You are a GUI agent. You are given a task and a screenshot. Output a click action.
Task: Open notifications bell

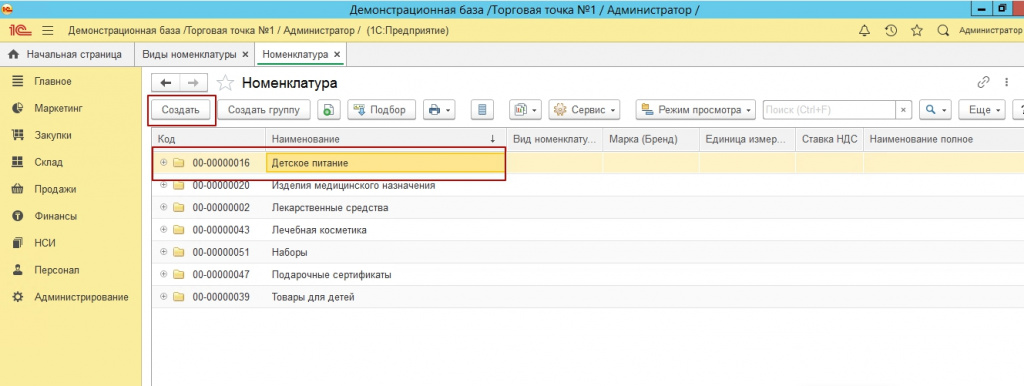coord(865,31)
